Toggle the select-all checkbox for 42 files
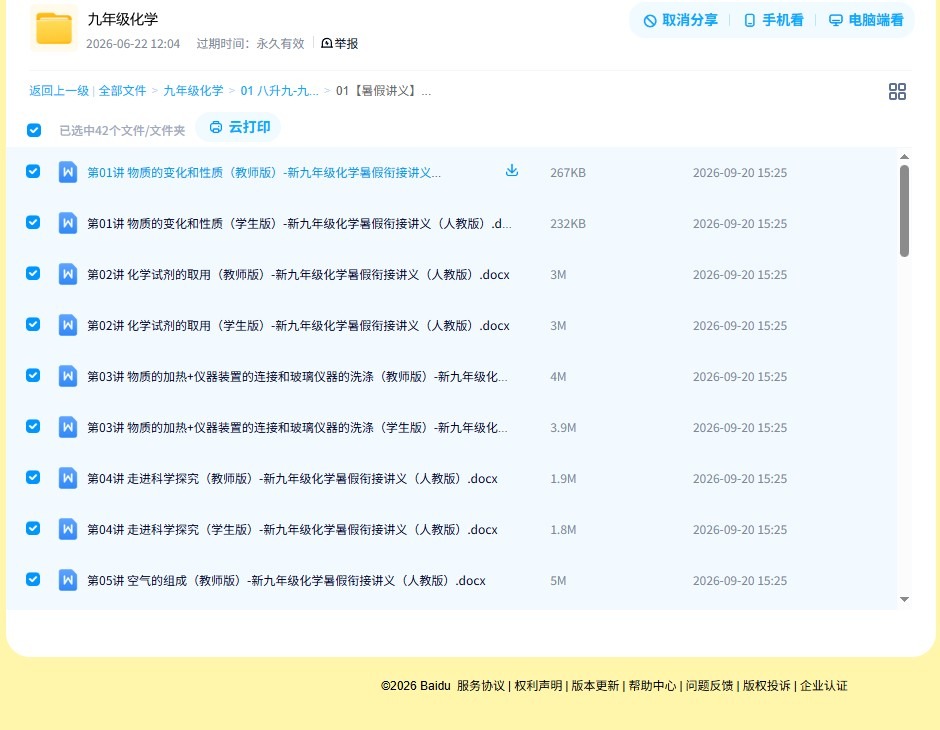This screenshot has width=940, height=730. coord(34,130)
